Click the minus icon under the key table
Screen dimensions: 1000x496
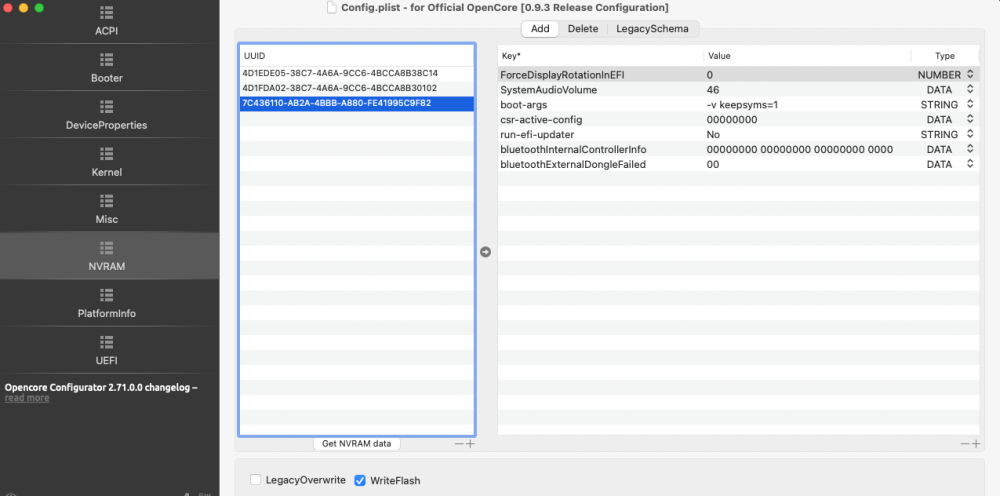coord(965,444)
